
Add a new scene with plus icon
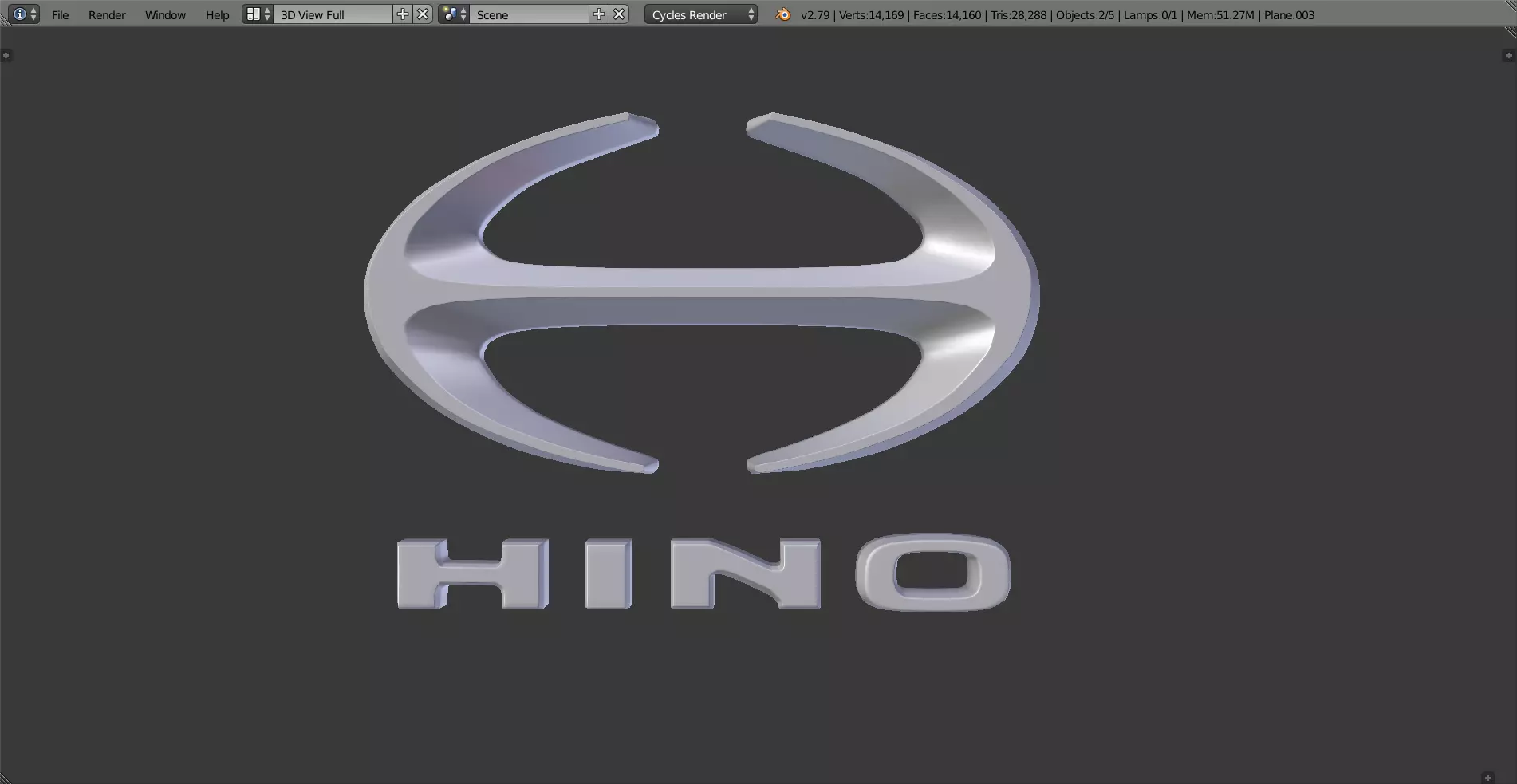599,14
